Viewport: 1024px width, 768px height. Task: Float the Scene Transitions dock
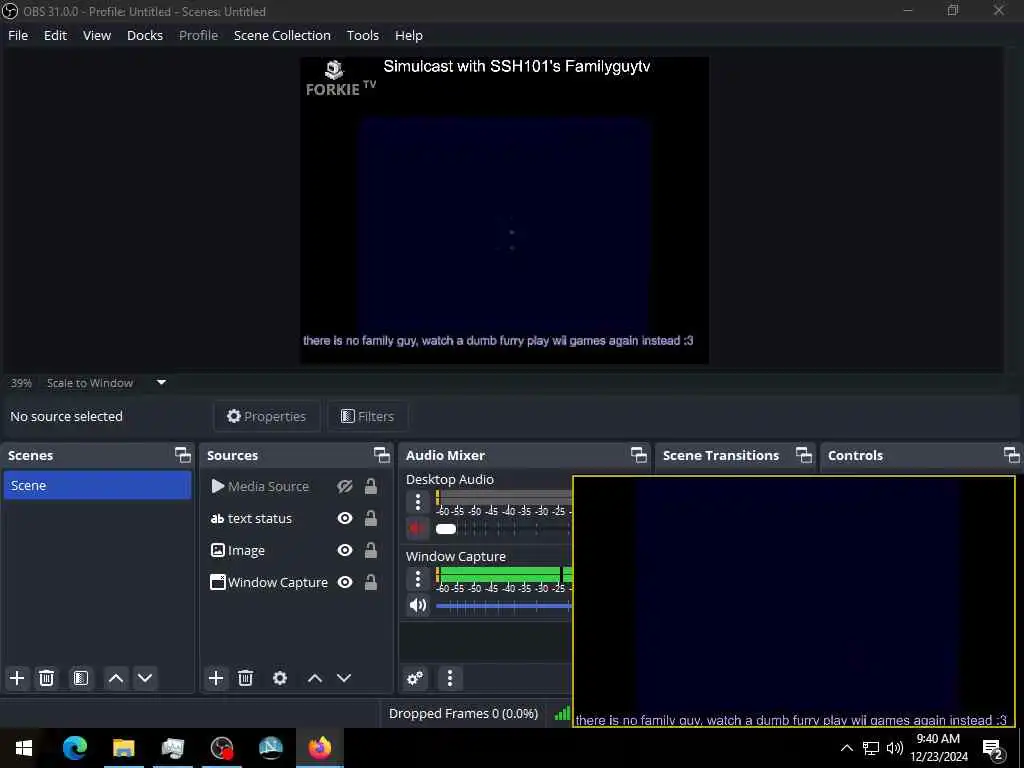(x=803, y=455)
